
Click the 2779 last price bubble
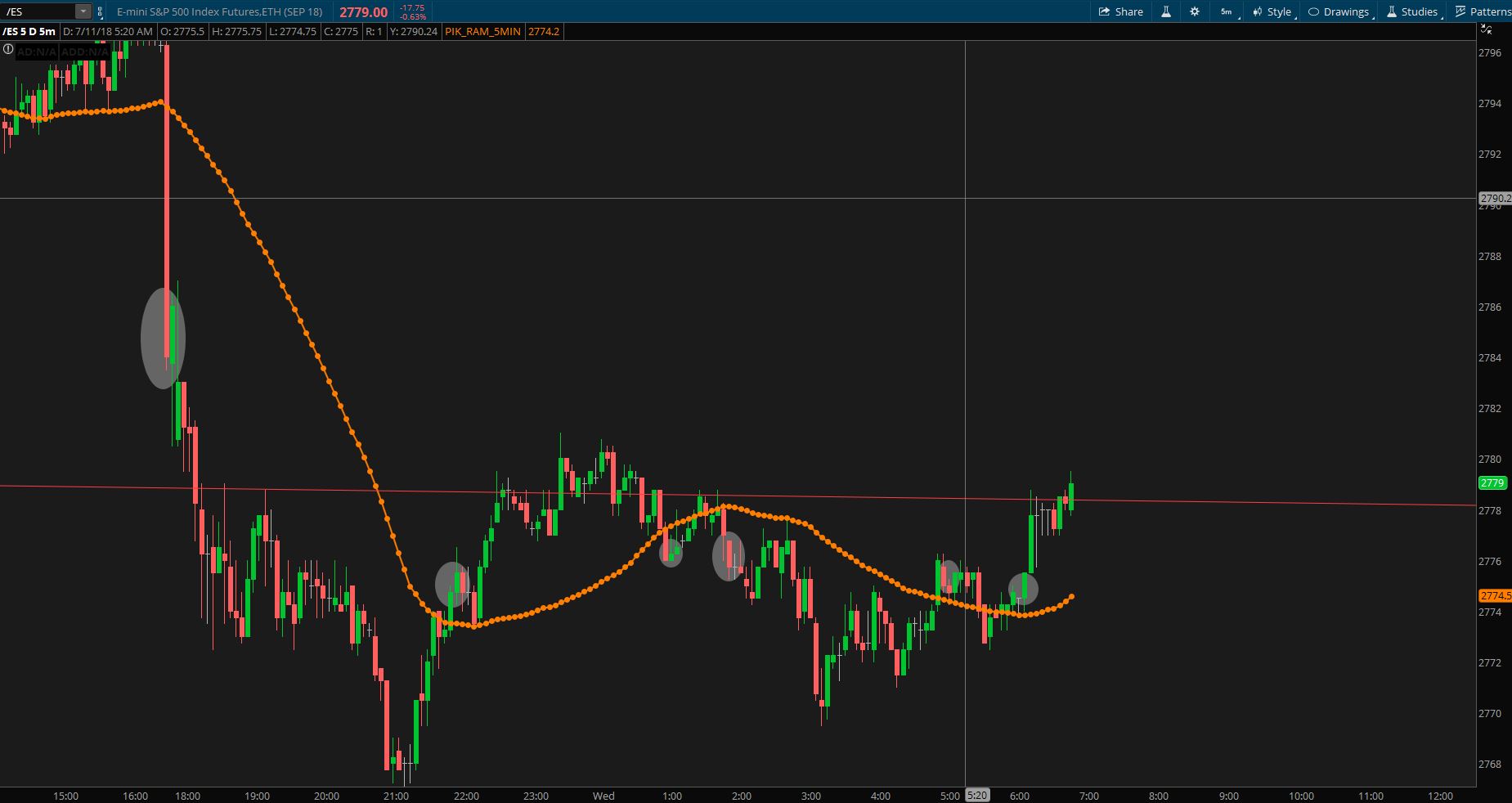click(1493, 483)
